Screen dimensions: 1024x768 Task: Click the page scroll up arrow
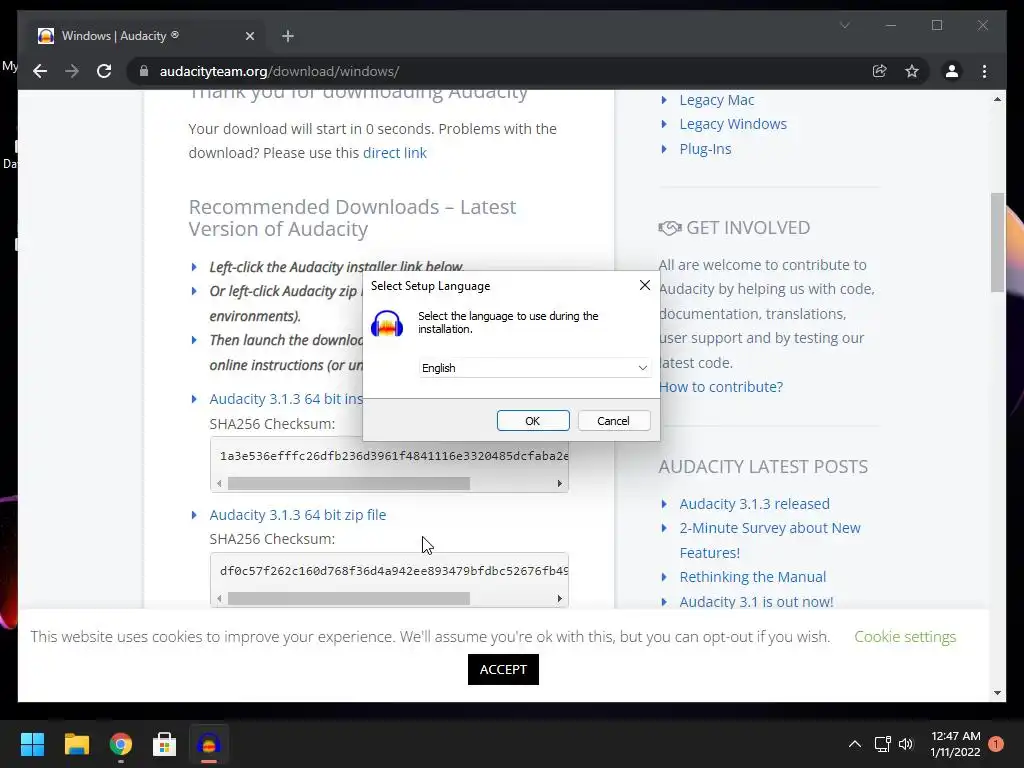coord(997,99)
